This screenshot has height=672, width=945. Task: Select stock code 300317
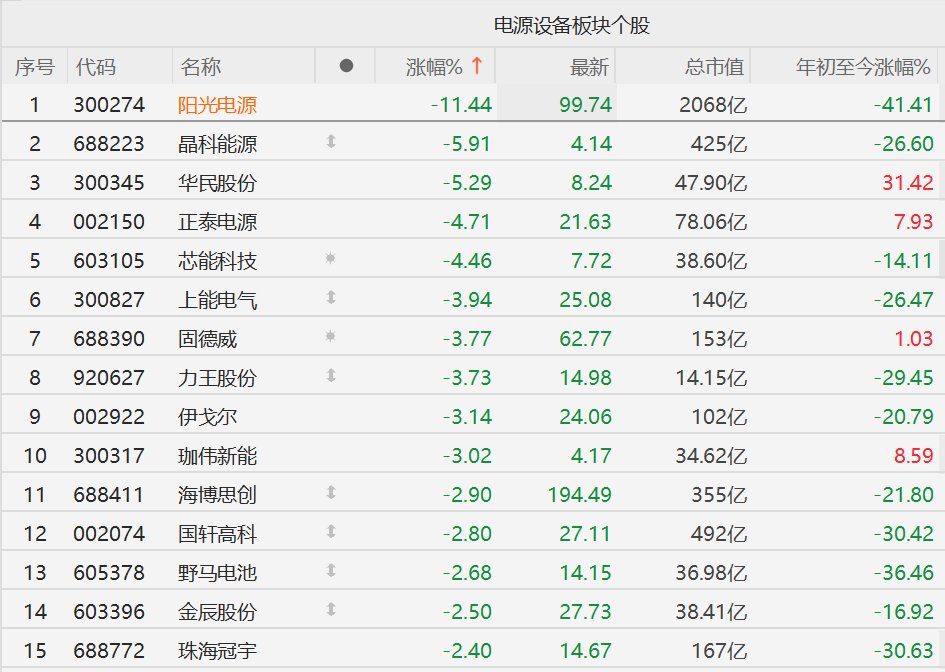(109, 456)
